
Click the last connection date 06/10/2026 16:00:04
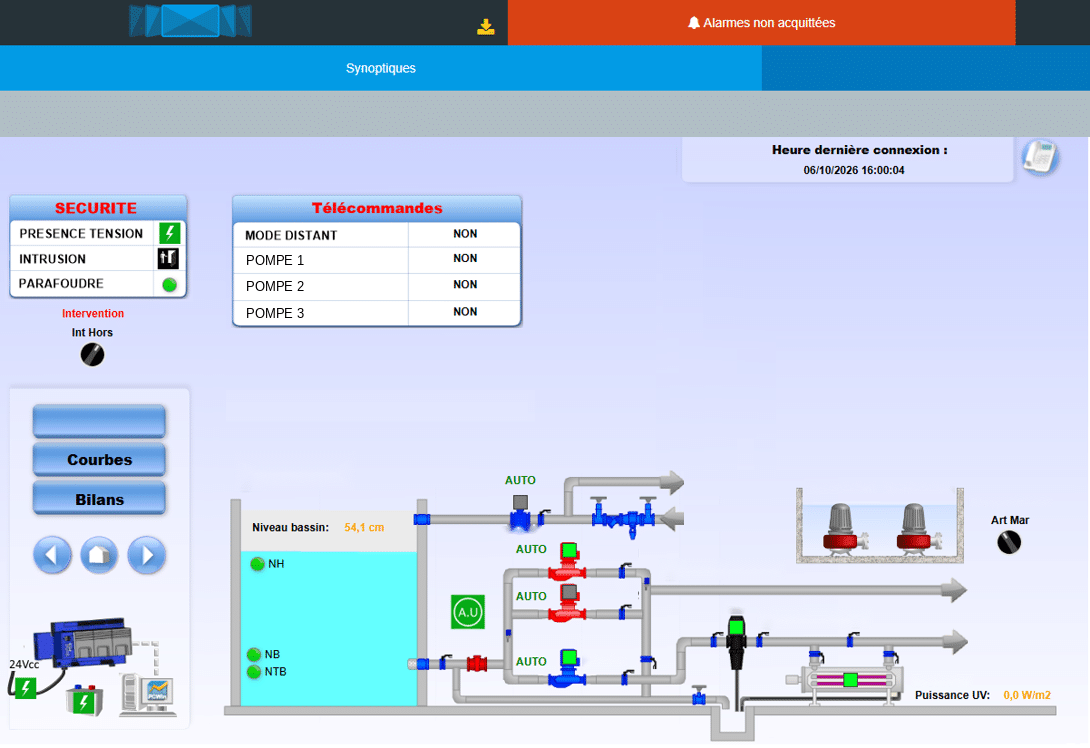click(x=854, y=170)
